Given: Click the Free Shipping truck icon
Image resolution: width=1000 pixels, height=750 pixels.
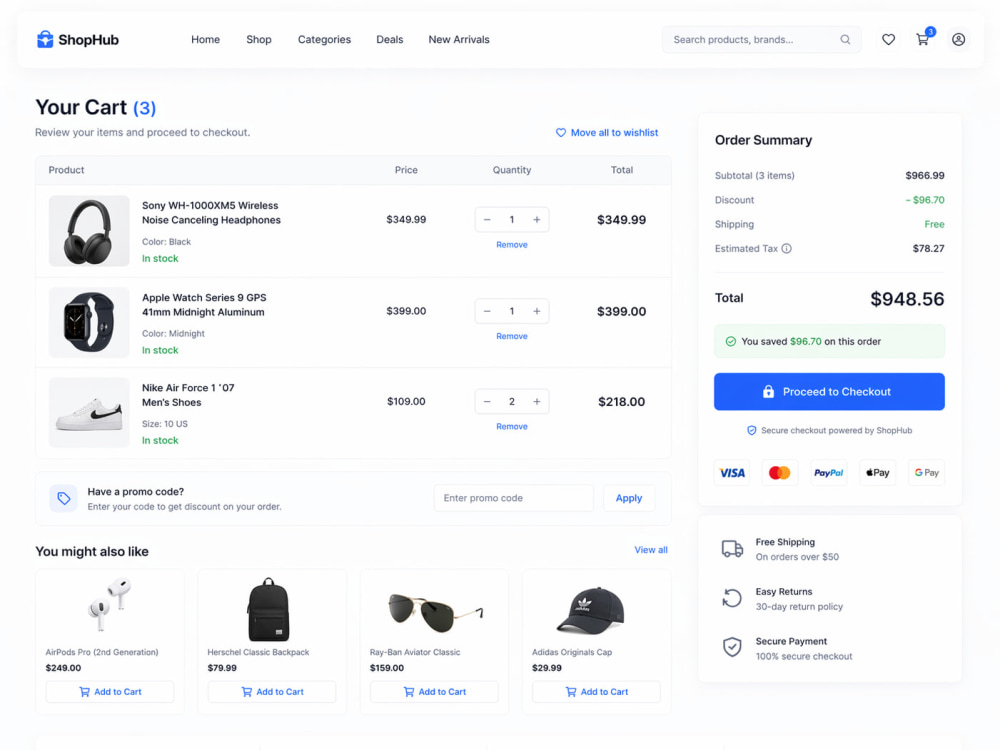Looking at the screenshot, I should point(732,548).
